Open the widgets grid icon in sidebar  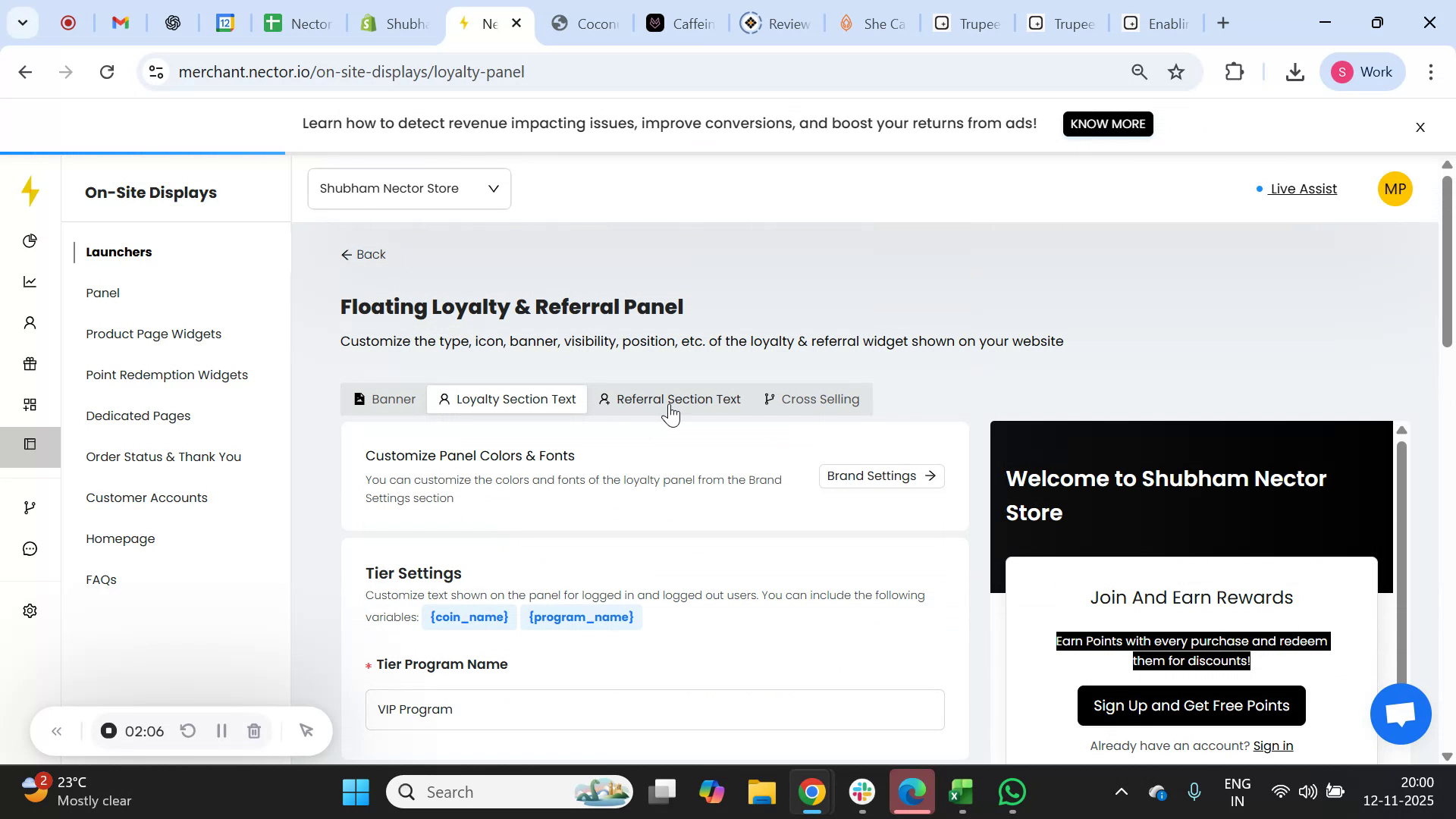30,404
